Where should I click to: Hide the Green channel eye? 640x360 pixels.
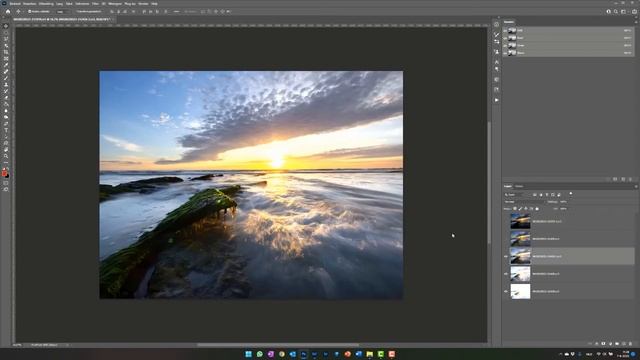tap(505, 45)
